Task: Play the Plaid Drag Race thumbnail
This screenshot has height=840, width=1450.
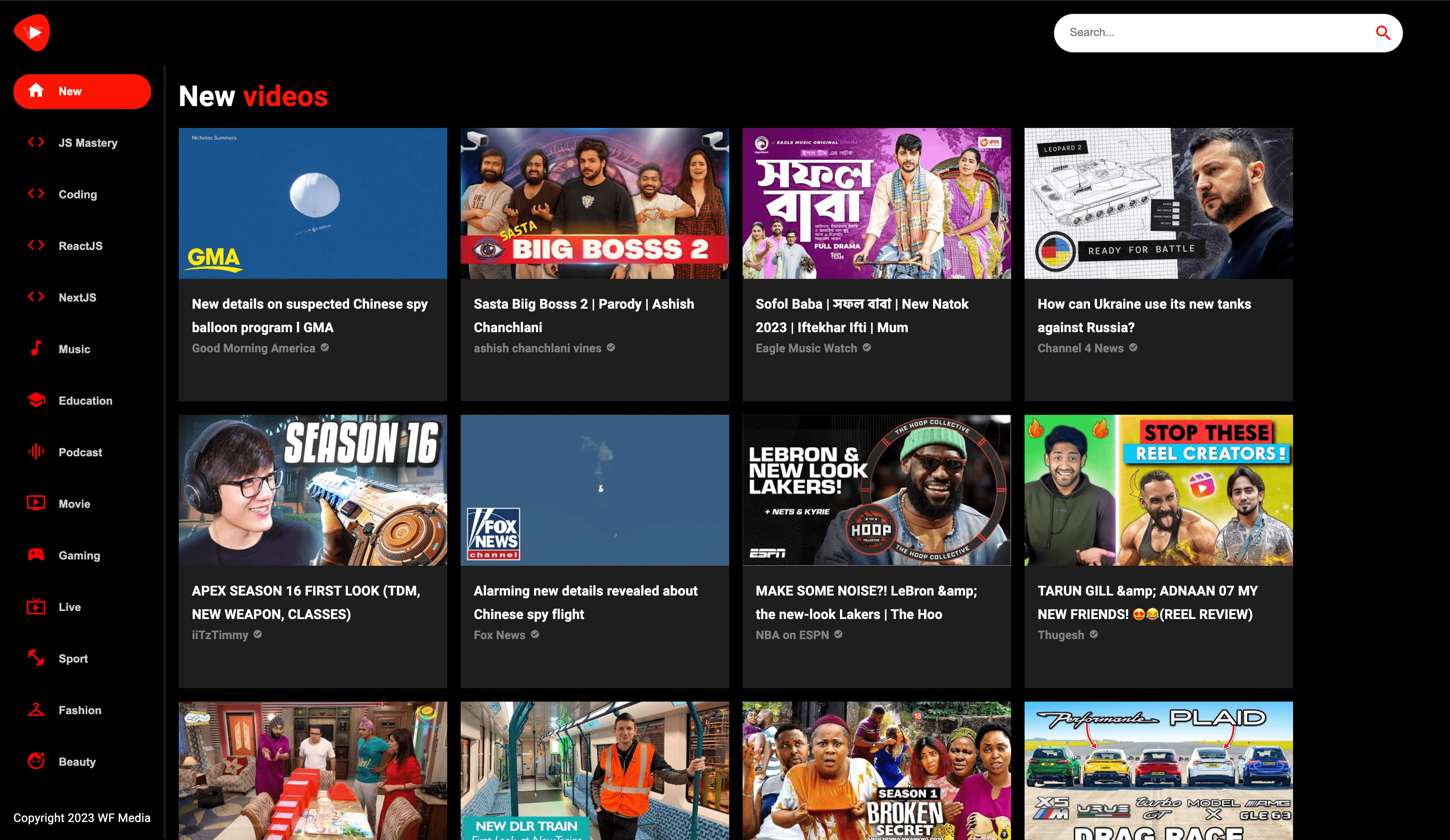Action: coord(1158,771)
